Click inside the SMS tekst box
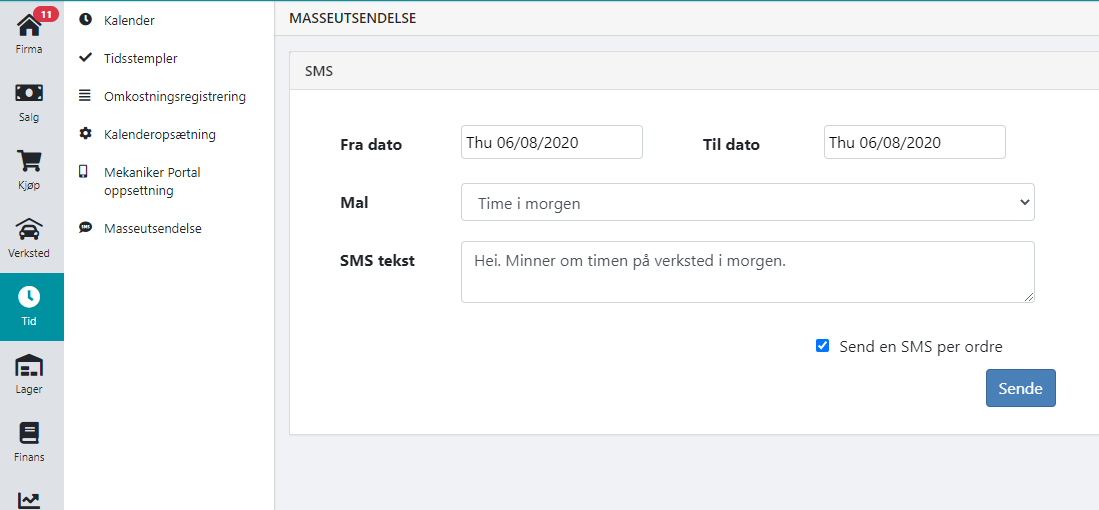Viewport: 1099px width, 510px height. (747, 271)
